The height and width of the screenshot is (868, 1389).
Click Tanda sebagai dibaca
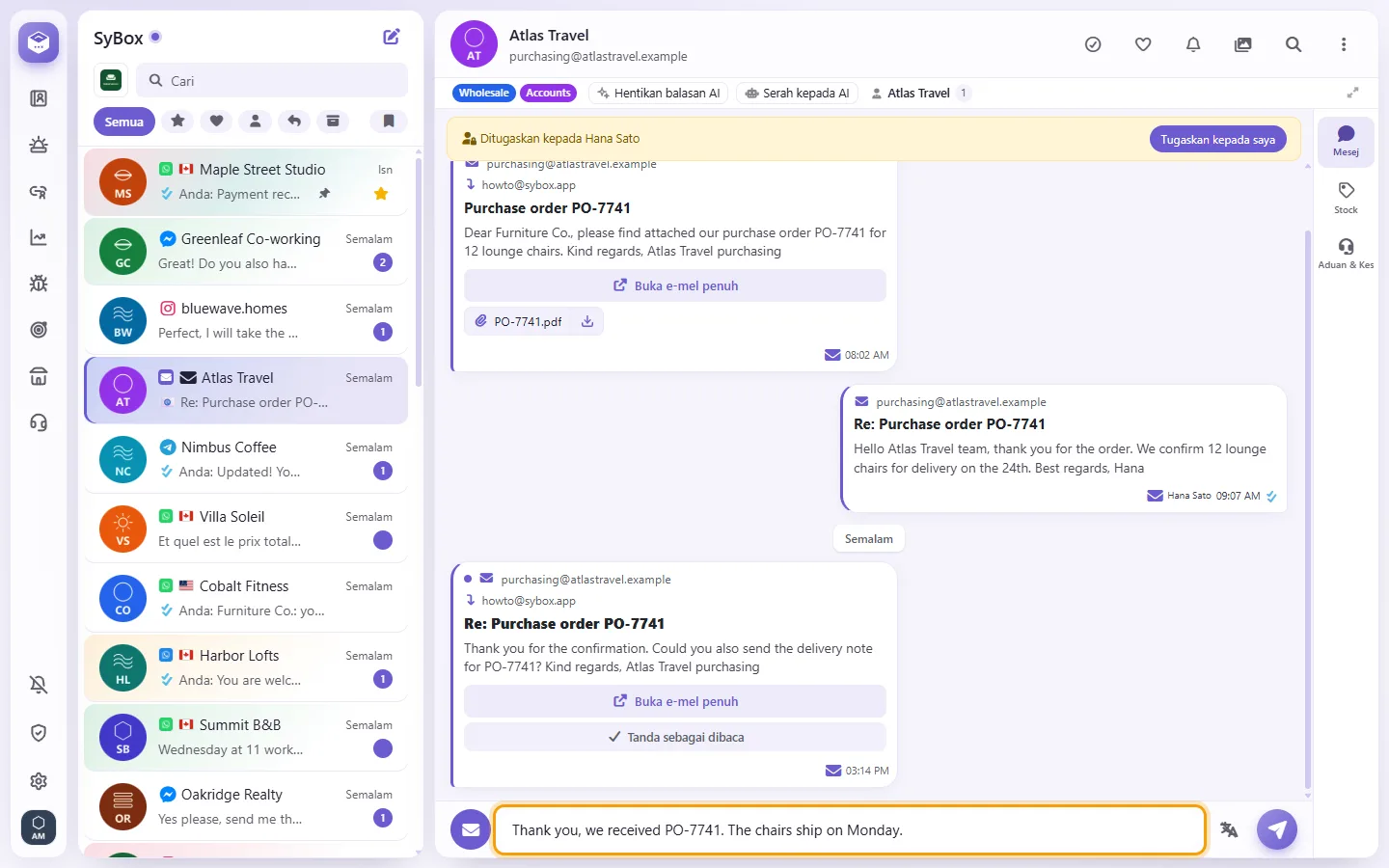[675, 737]
